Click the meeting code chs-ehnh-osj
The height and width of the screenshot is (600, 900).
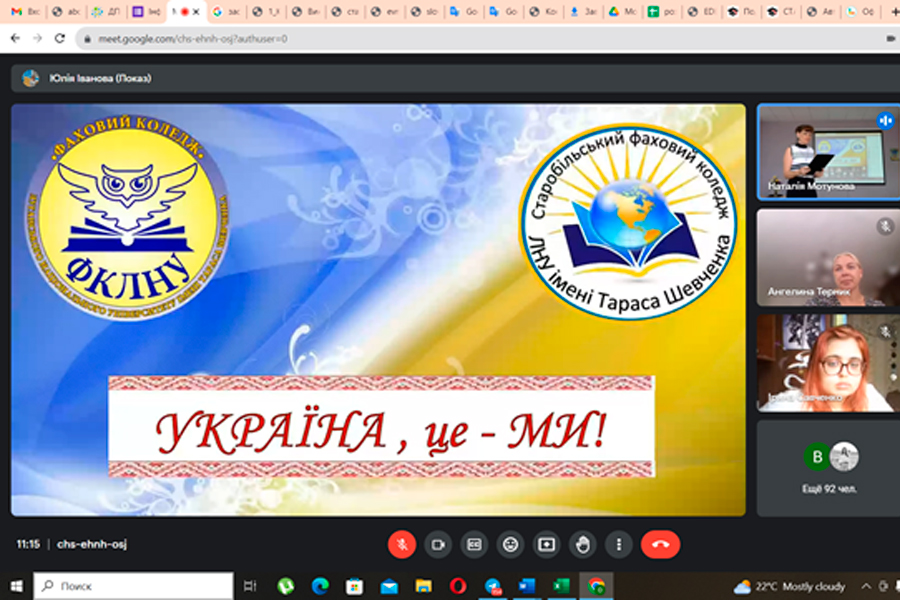(92, 544)
